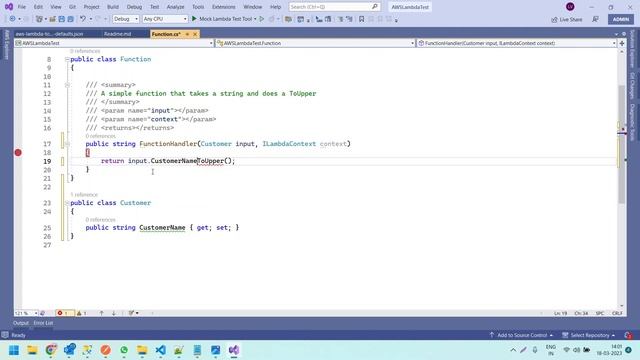640x360 pixels.
Task: Click the Visual Studio taskbar icon
Action: click(234, 350)
